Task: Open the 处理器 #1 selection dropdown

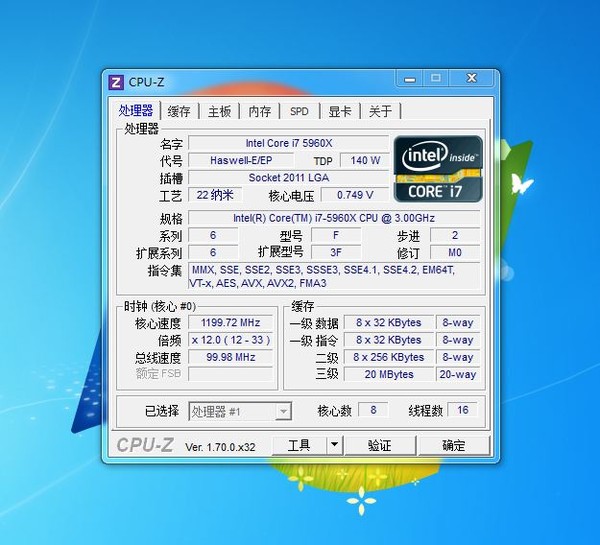Action: 240,411
